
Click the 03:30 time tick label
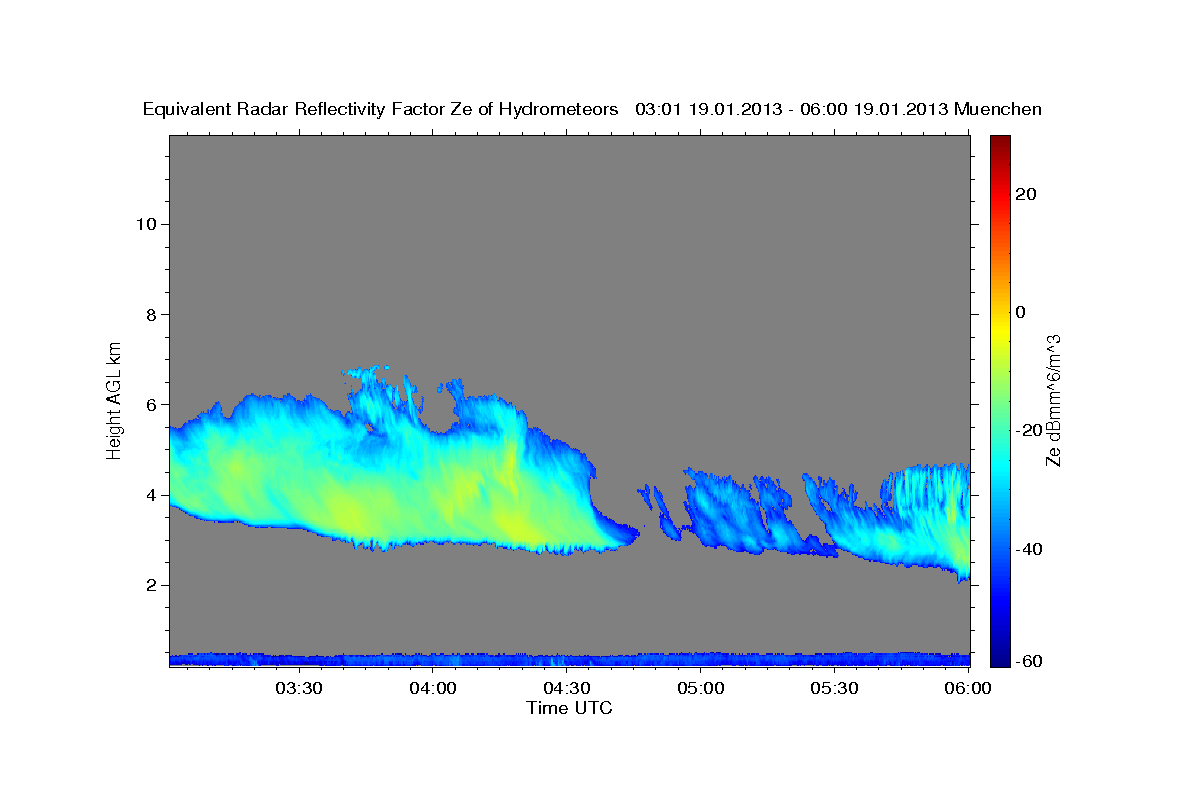[x=300, y=689]
